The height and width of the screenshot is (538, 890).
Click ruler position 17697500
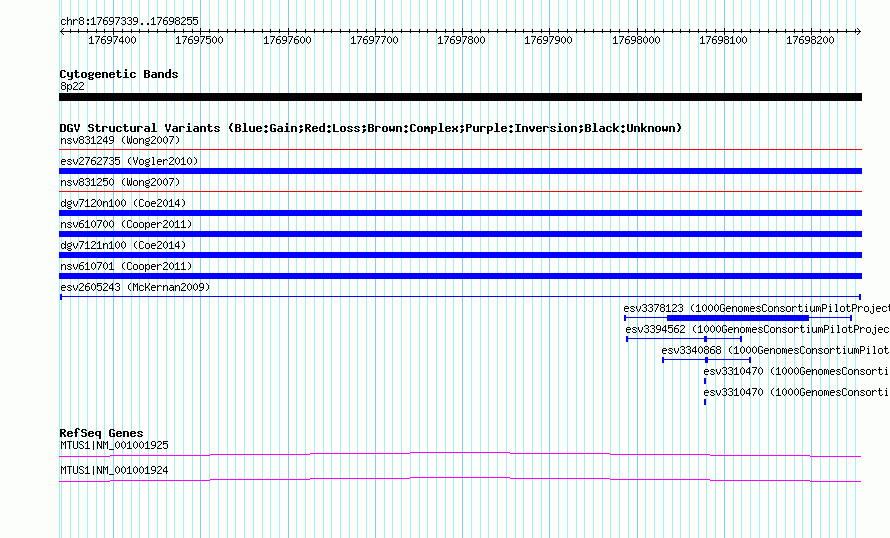(x=199, y=40)
